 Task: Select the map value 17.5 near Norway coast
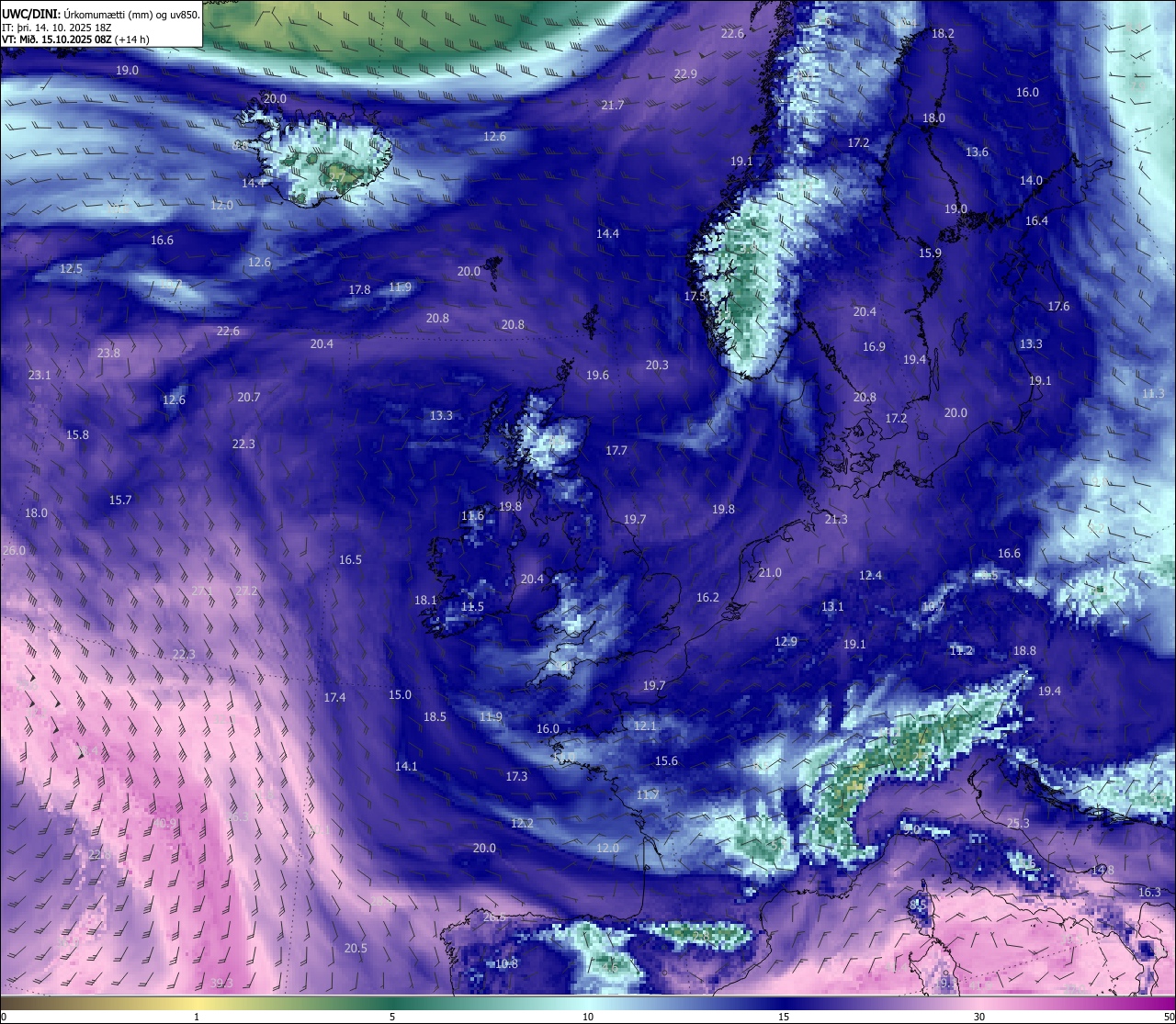(695, 296)
